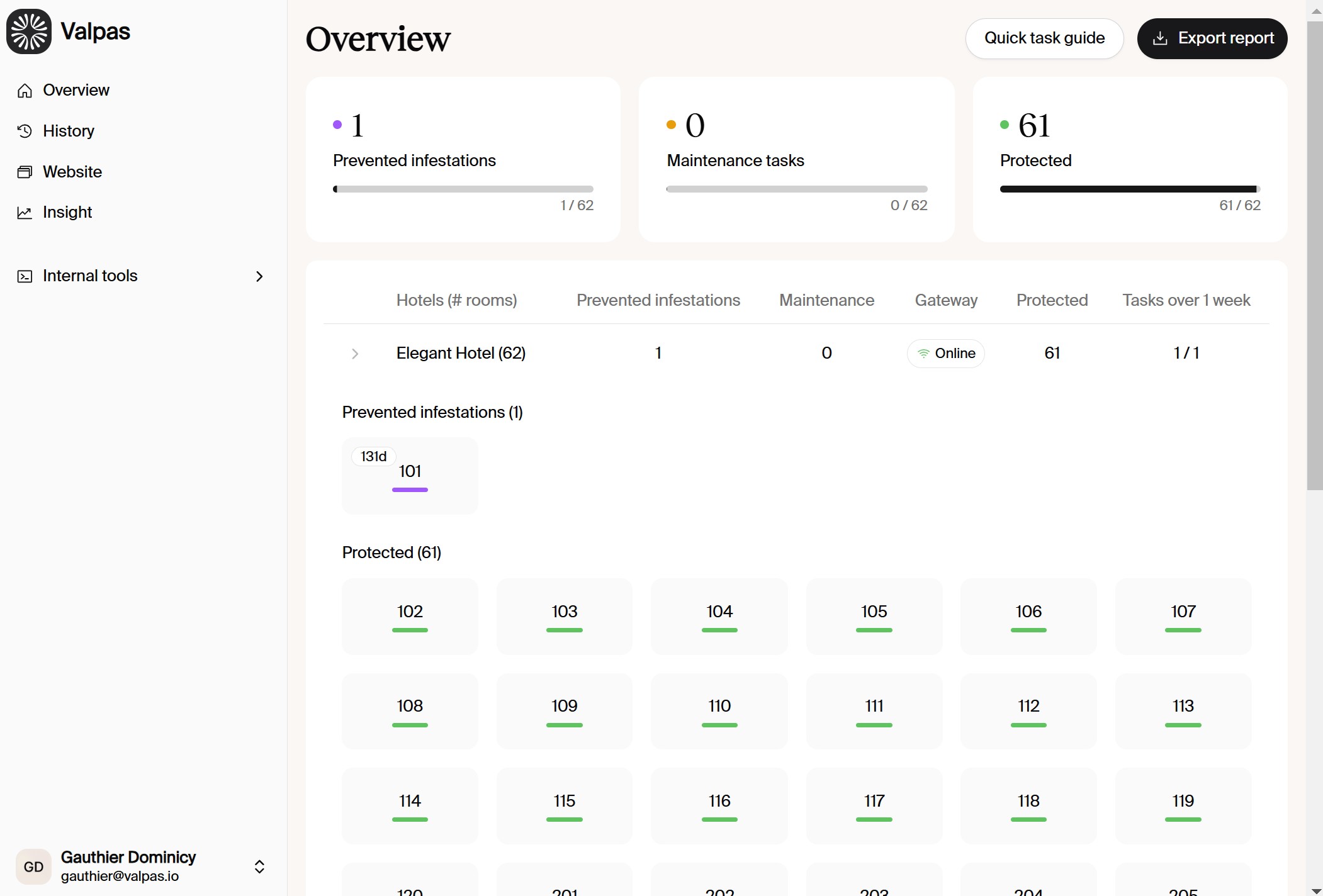Click the Internal tools terminal icon
Image resolution: width=1323 pixels, height=896 pixels.
click(x=25, y=276)
